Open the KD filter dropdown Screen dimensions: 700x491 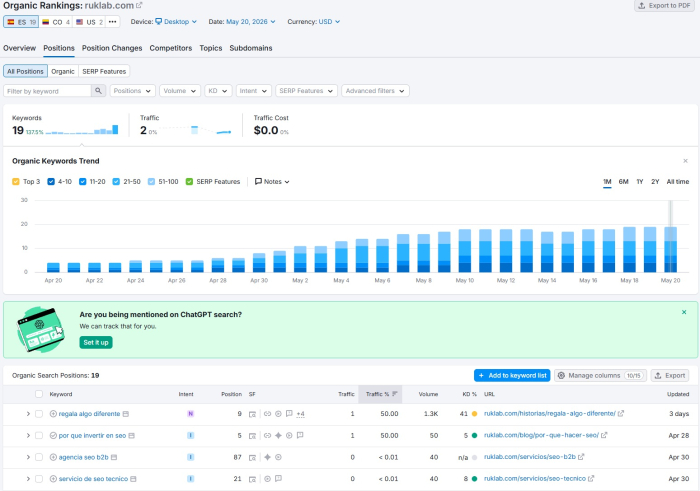pyautogui.click(x=218, y=91)
